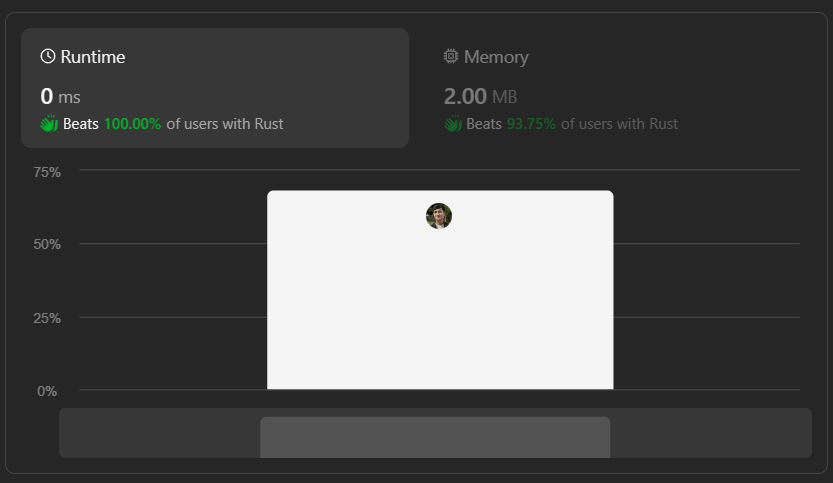The height and width of the screenshot is (483, 833).
Task: Switch to the Memory tab
Action: pos(496,57)
